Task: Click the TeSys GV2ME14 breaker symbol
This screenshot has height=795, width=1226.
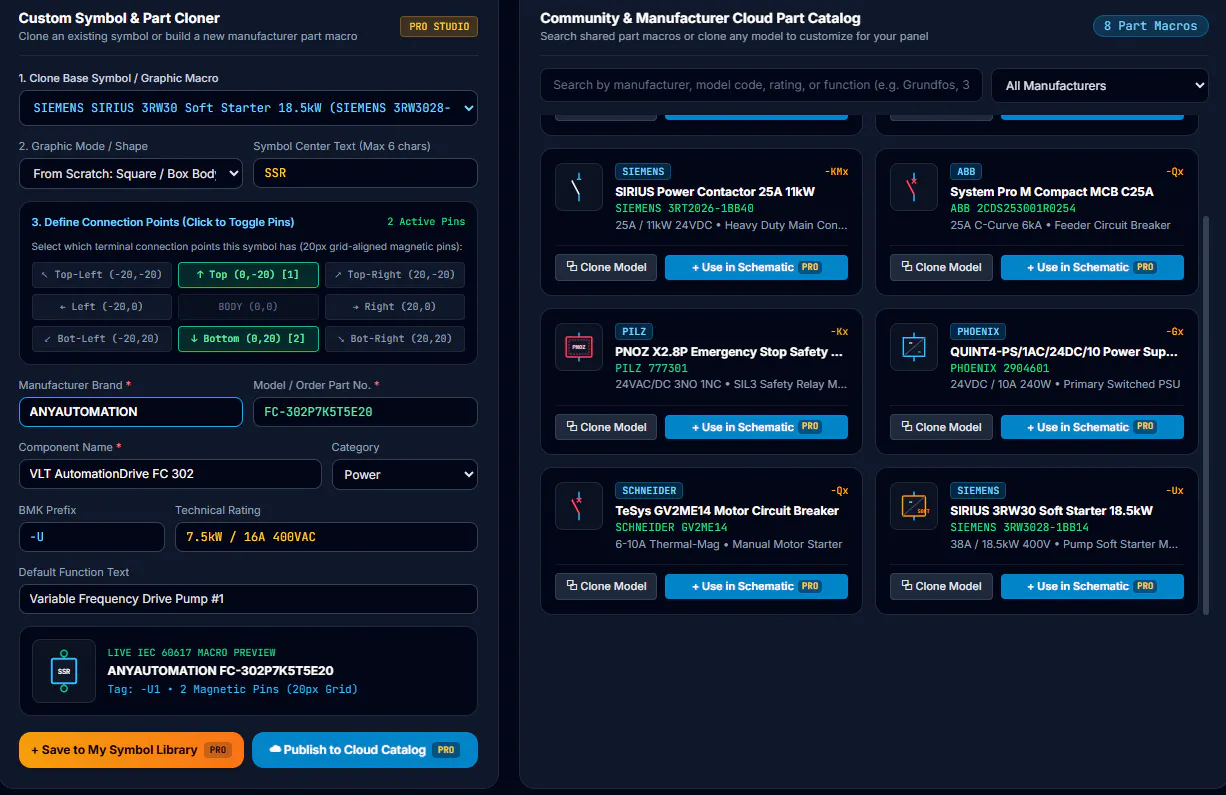Action: (x=579, y=506)
